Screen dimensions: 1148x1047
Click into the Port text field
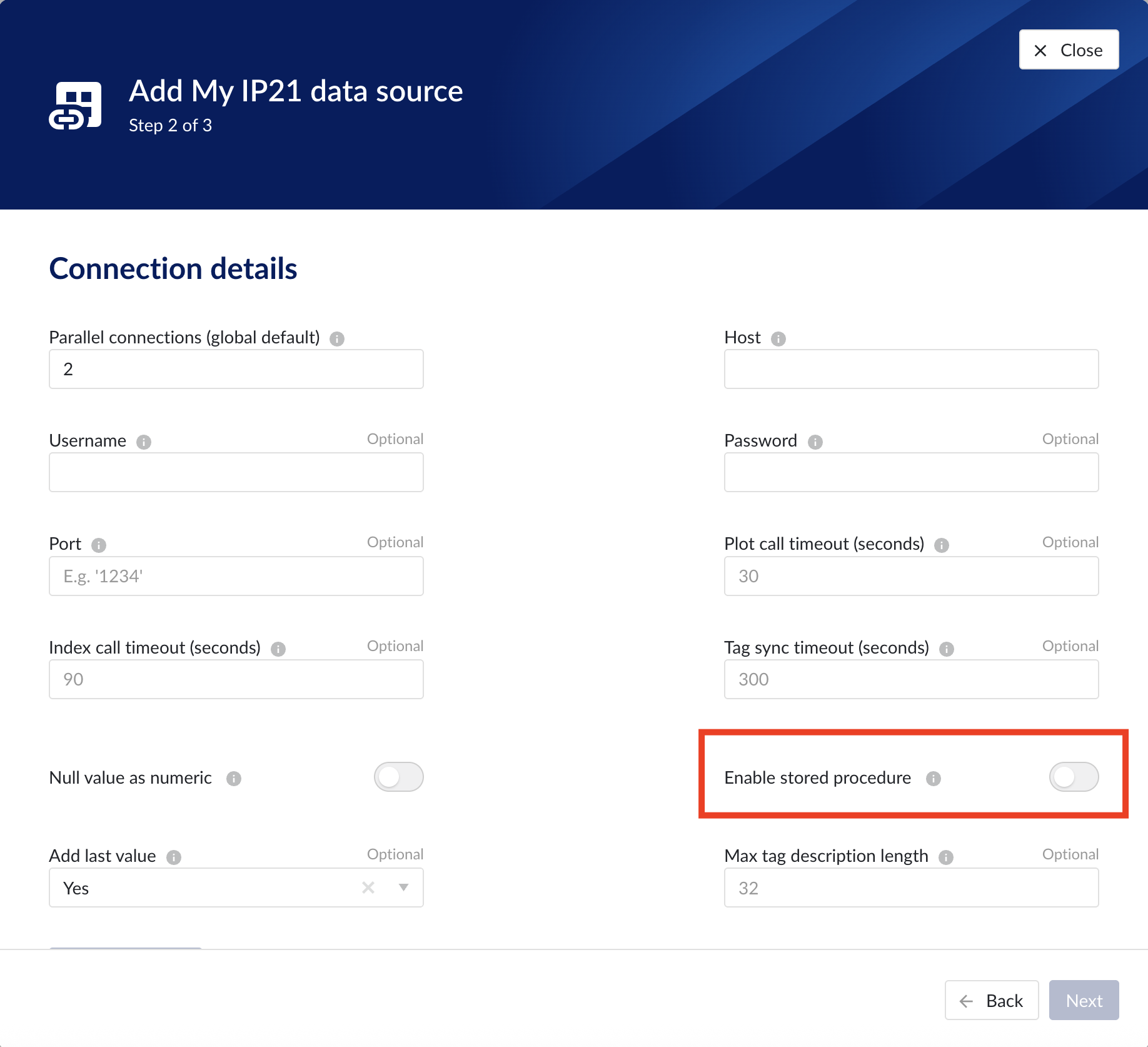[x=236, y=576]
